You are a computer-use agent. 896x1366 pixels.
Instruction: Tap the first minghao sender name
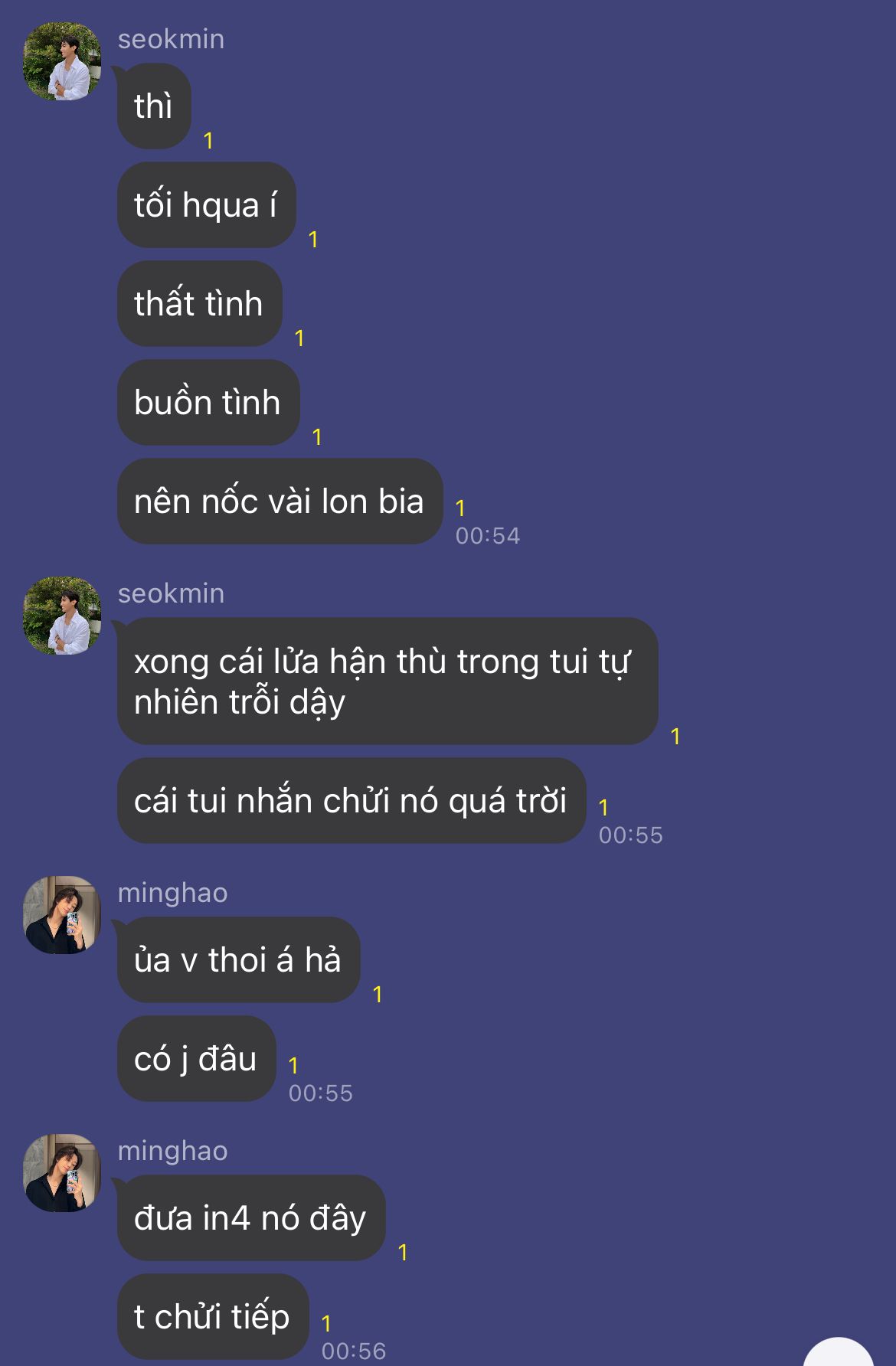[x=173, y=893]
